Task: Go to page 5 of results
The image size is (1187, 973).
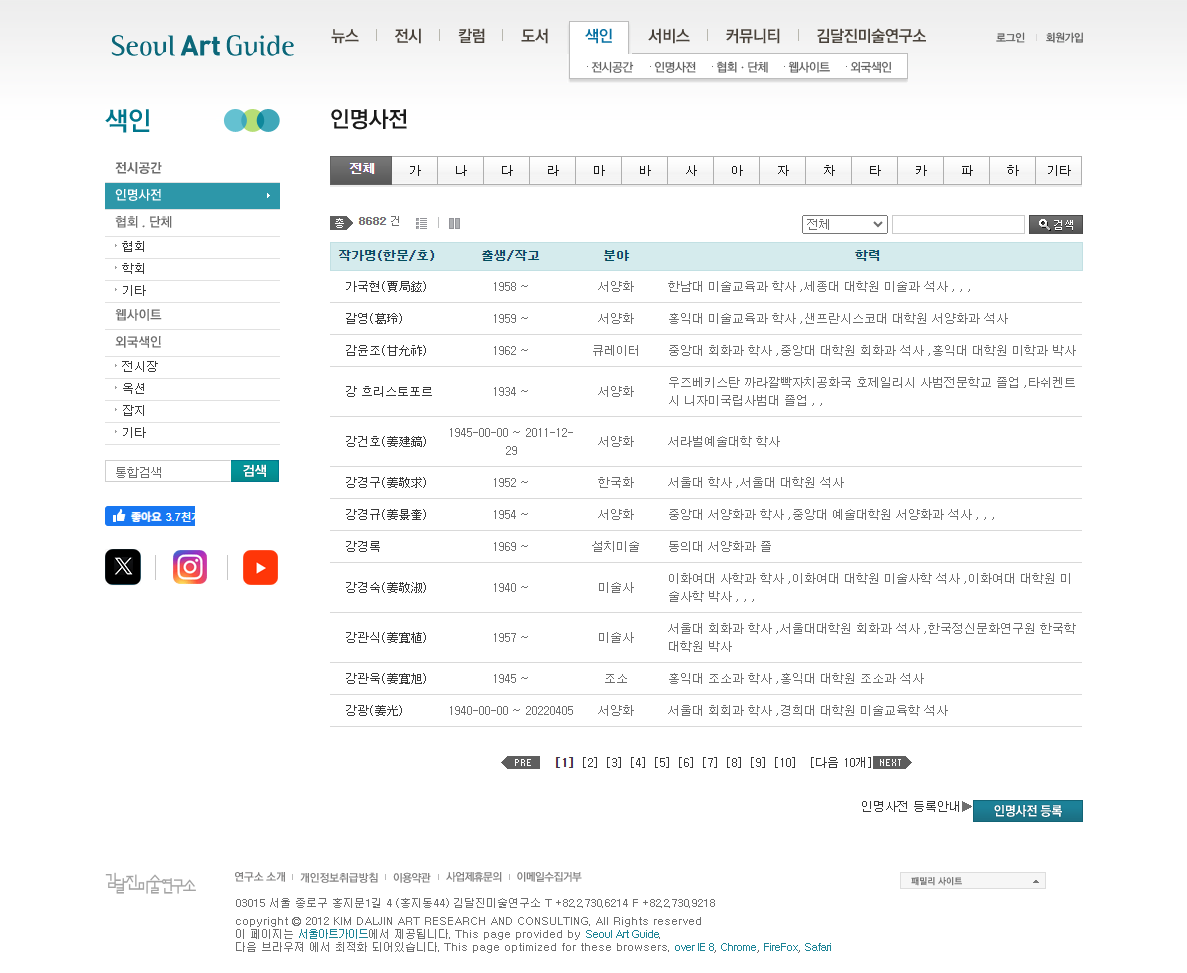Action: [662, 763]
